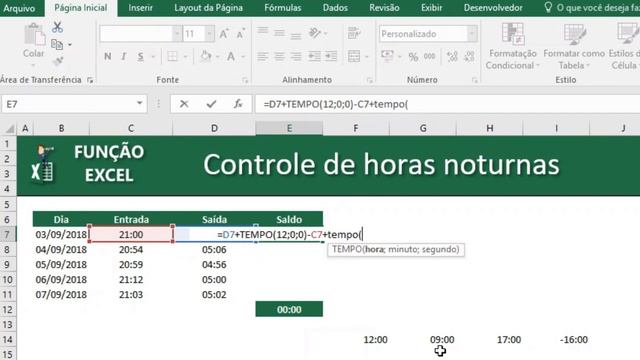Open the fill color dropdown arrow

[218, 57]
